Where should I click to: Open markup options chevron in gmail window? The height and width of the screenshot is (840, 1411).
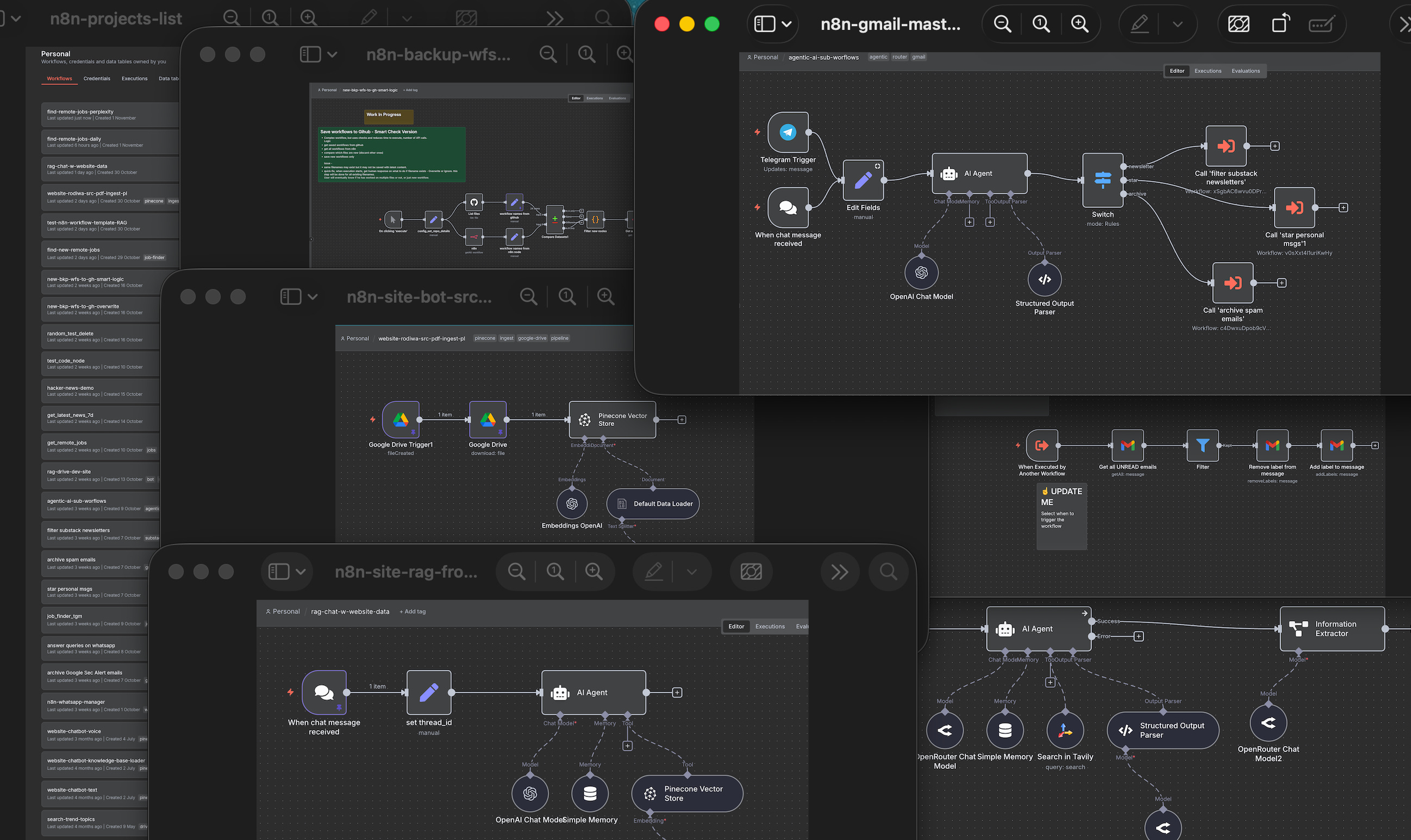(x=1178, y=24)
